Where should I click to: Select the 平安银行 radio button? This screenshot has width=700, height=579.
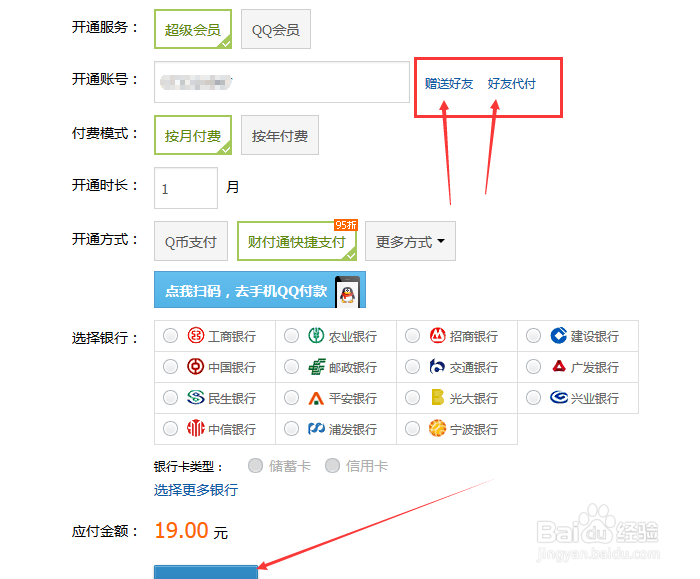coord(292,398)
